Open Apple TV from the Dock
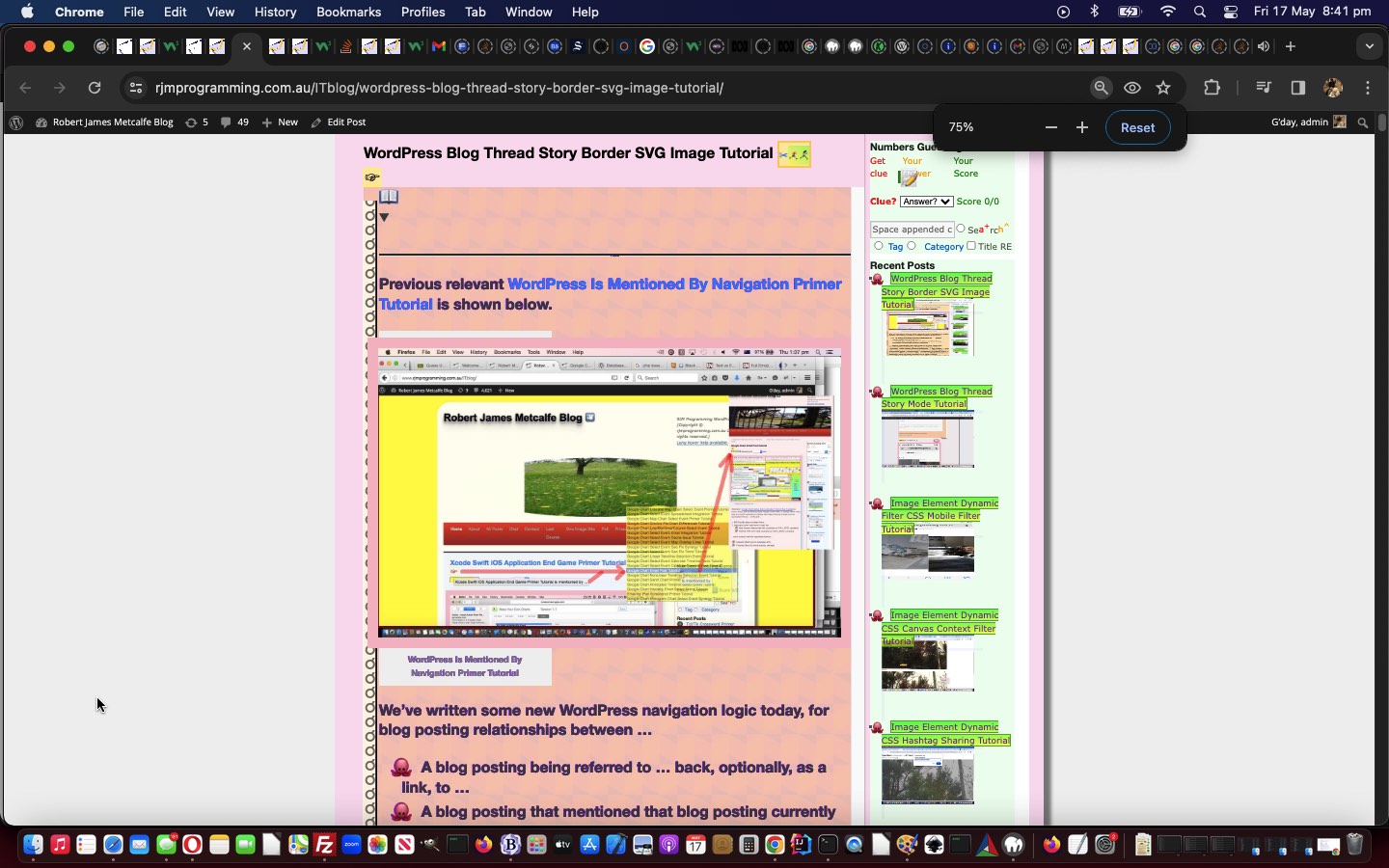Screen dimensions: 1389x868 562,845
